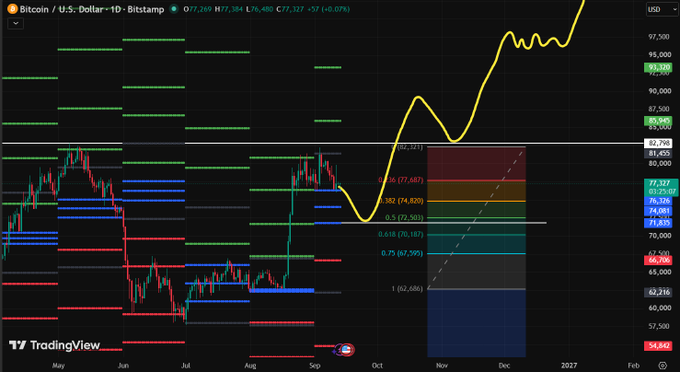Click the Oct label on time axis
The height and width of the screenshot is (372, 680).
(x=377, y=365)
